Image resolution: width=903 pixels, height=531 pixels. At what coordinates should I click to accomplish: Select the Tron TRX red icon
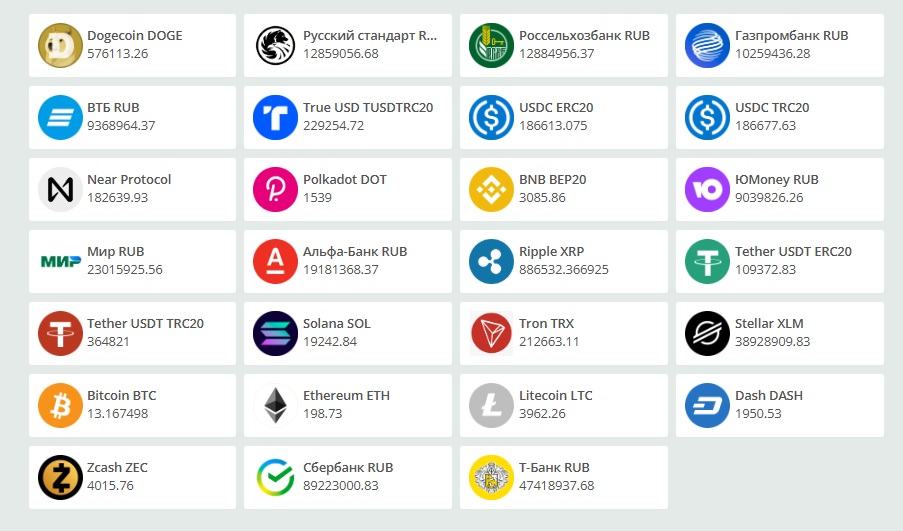[492, 333]
